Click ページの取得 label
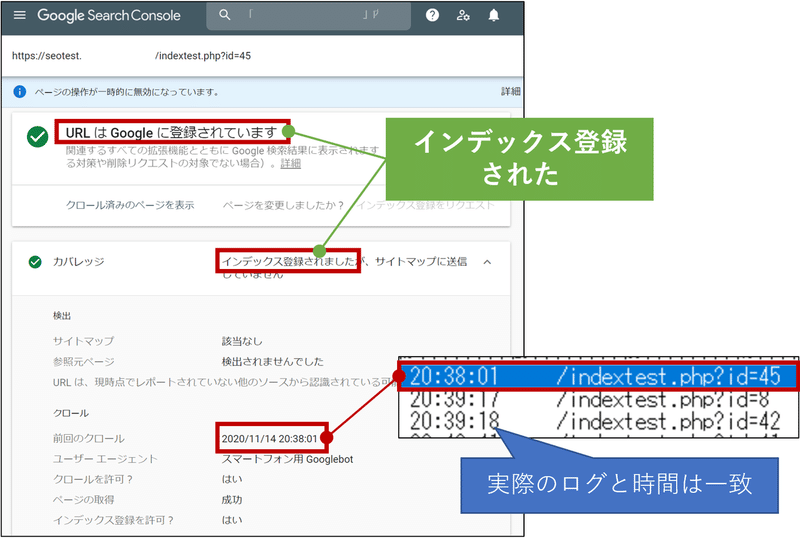The image size is (800, 538). pyautogui.click(x=84, y=500)
